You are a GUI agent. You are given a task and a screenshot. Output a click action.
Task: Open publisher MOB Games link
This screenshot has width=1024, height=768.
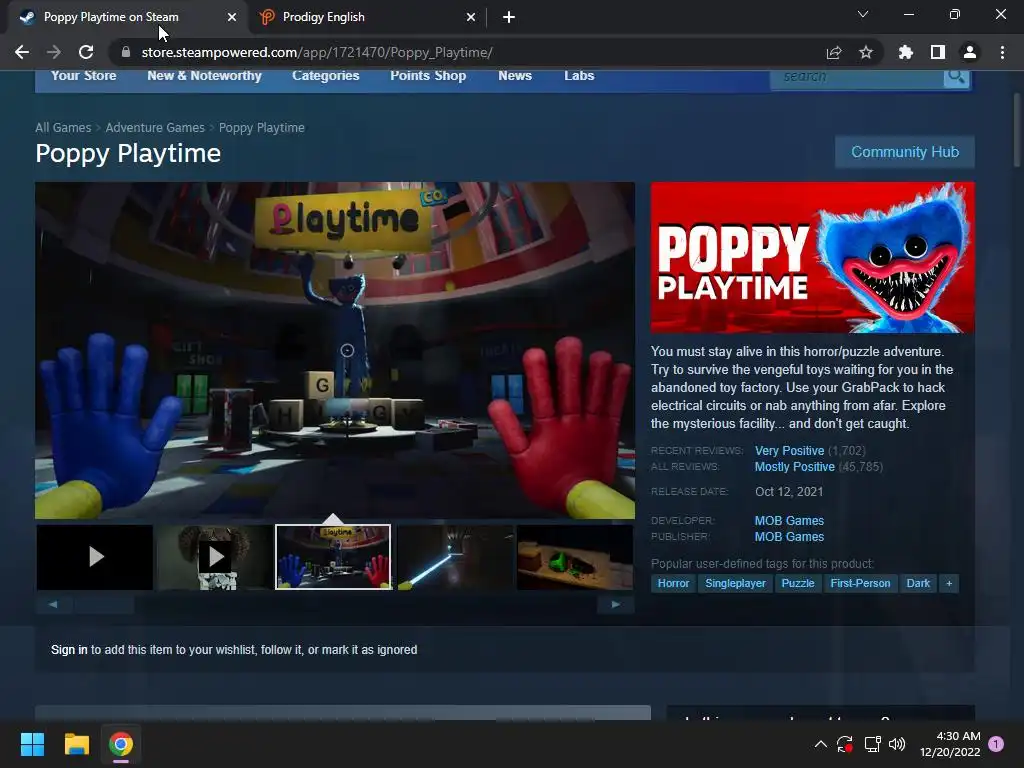(789, 537)
